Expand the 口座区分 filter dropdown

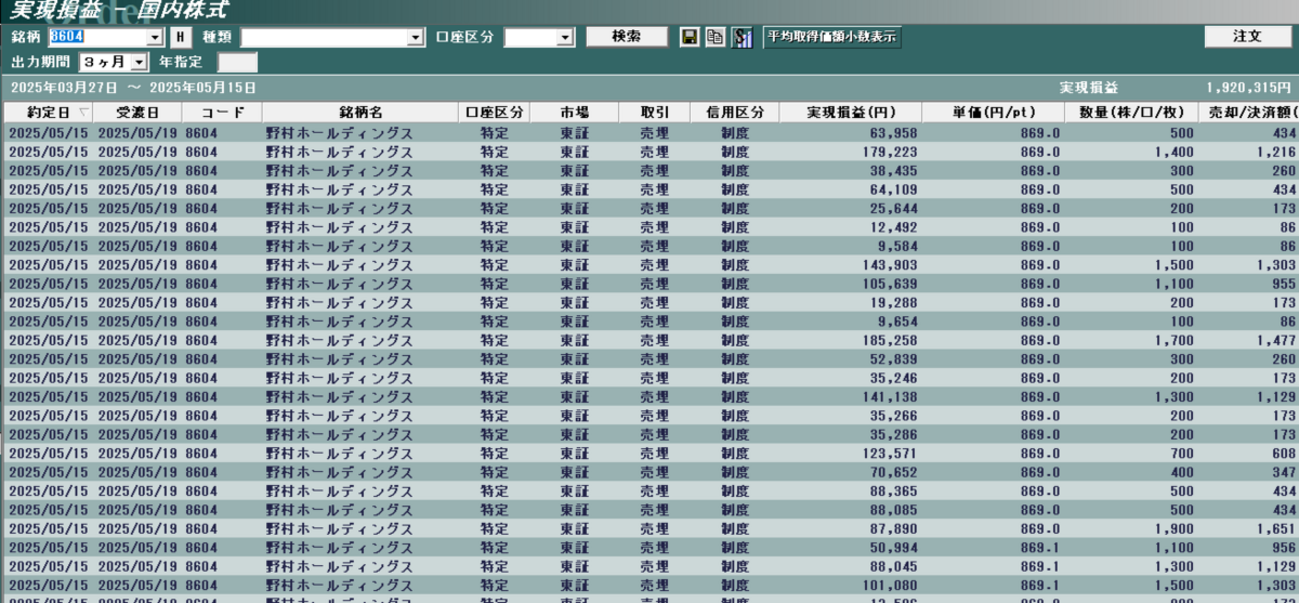coord(565,37)
